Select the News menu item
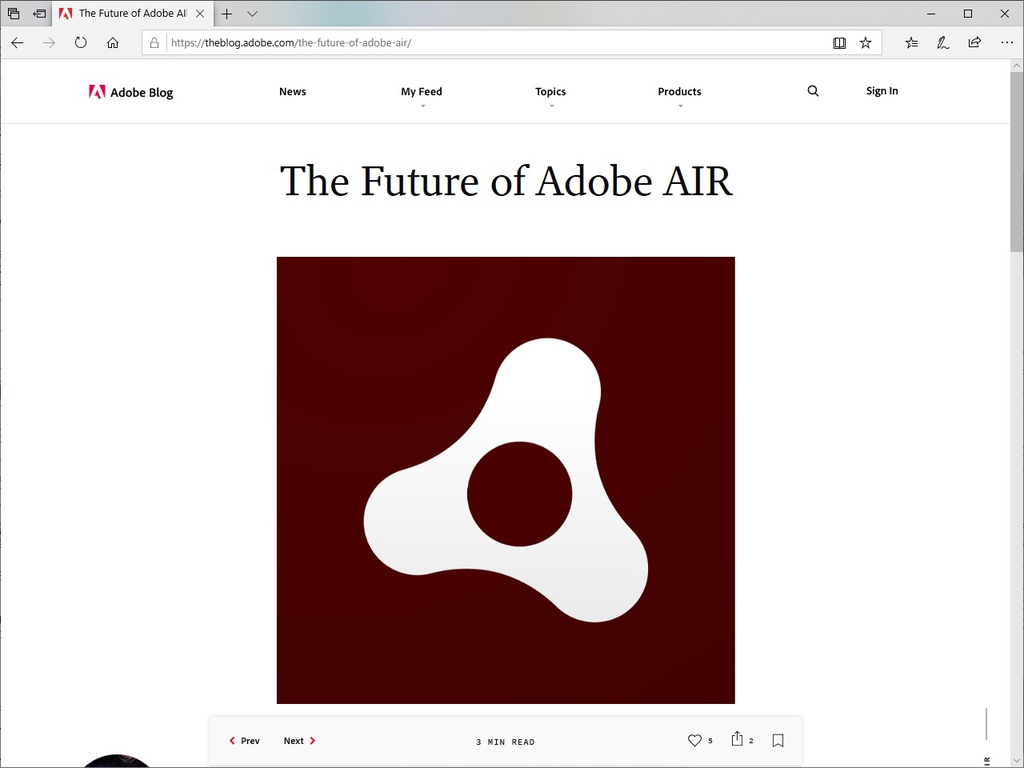The height and width of the screenshot is (768, 1024). (x=292, y=91)
